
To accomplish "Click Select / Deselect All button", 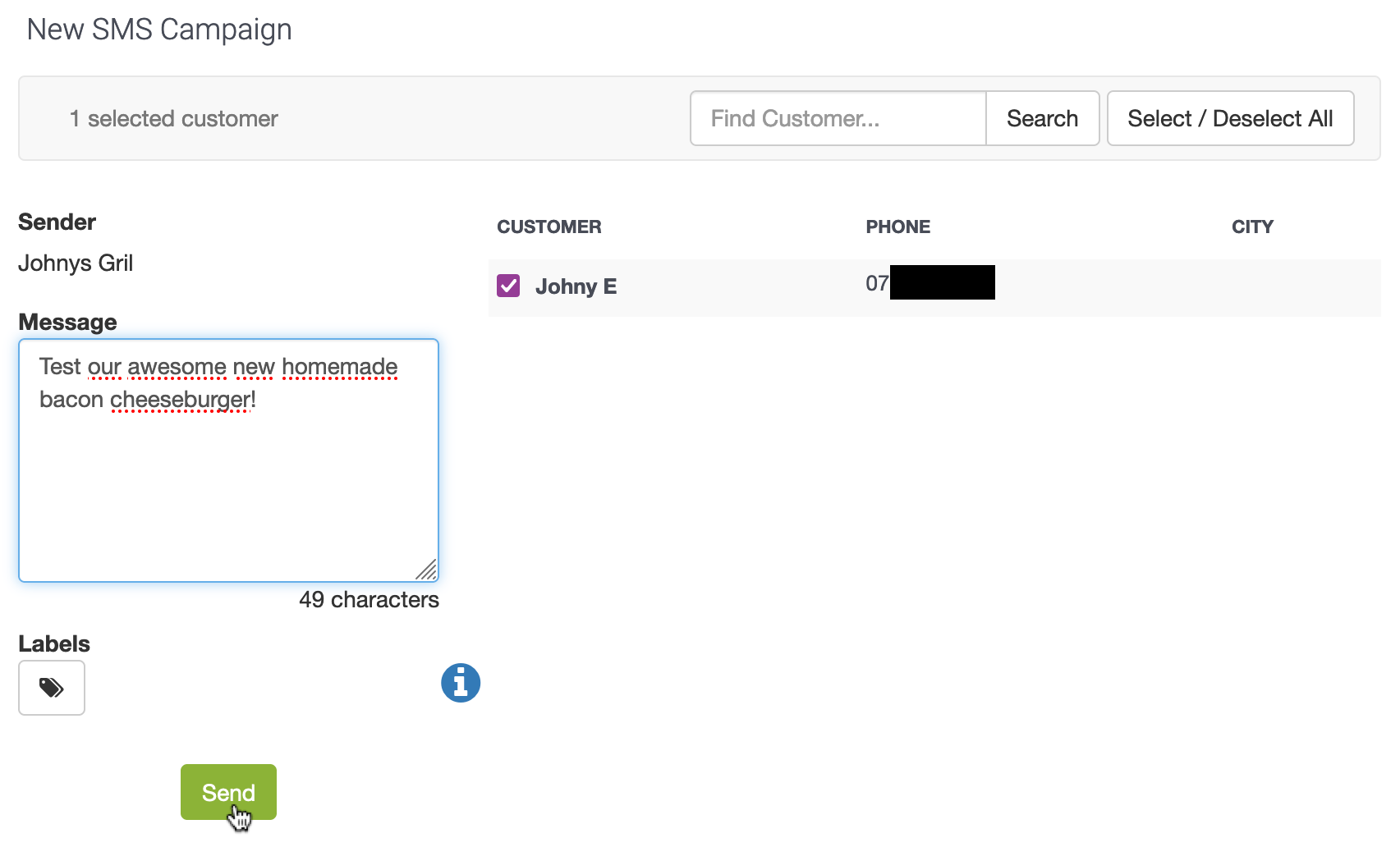I will (1229, 118).
